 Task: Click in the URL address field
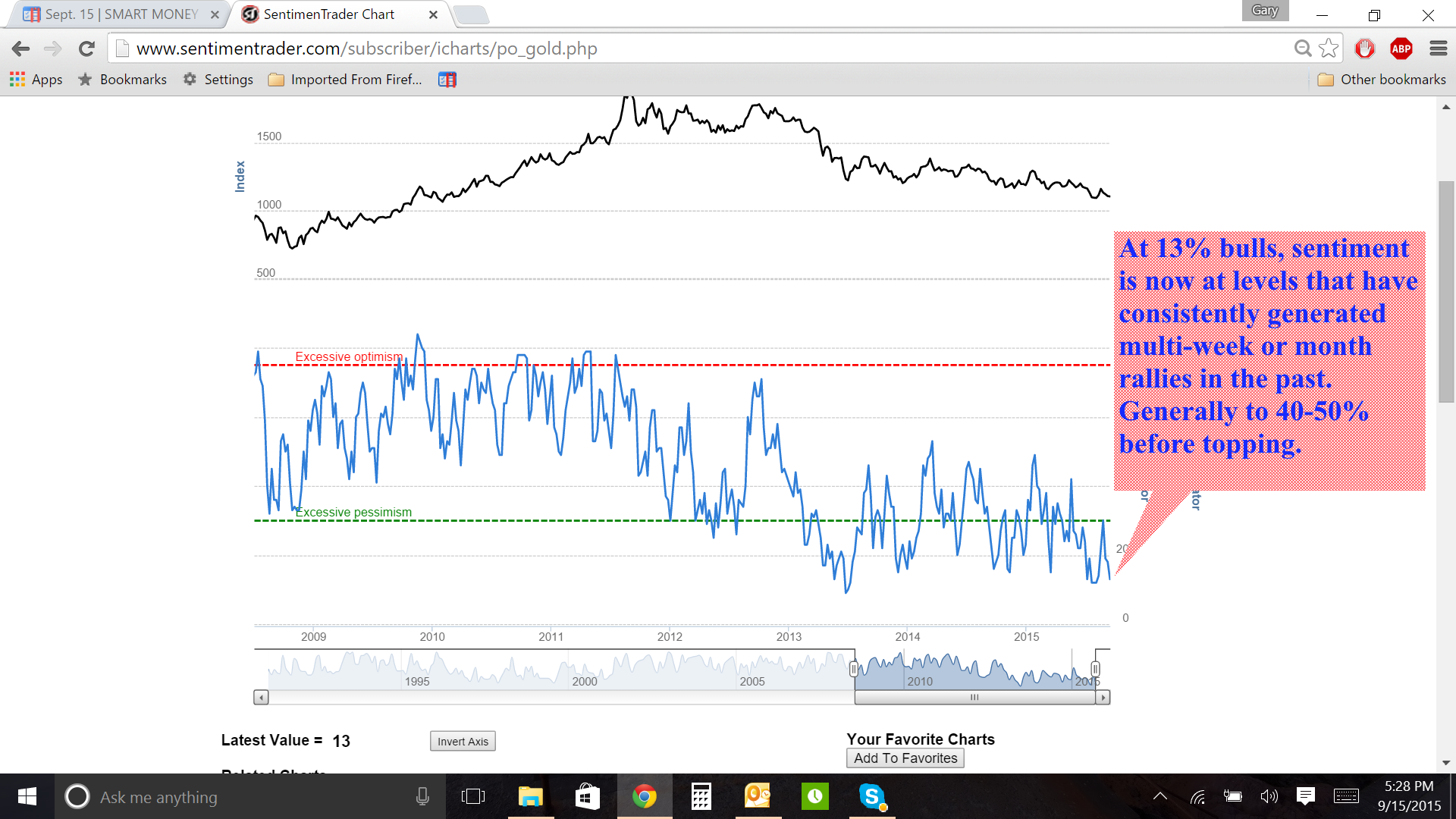tap(682, 49)
